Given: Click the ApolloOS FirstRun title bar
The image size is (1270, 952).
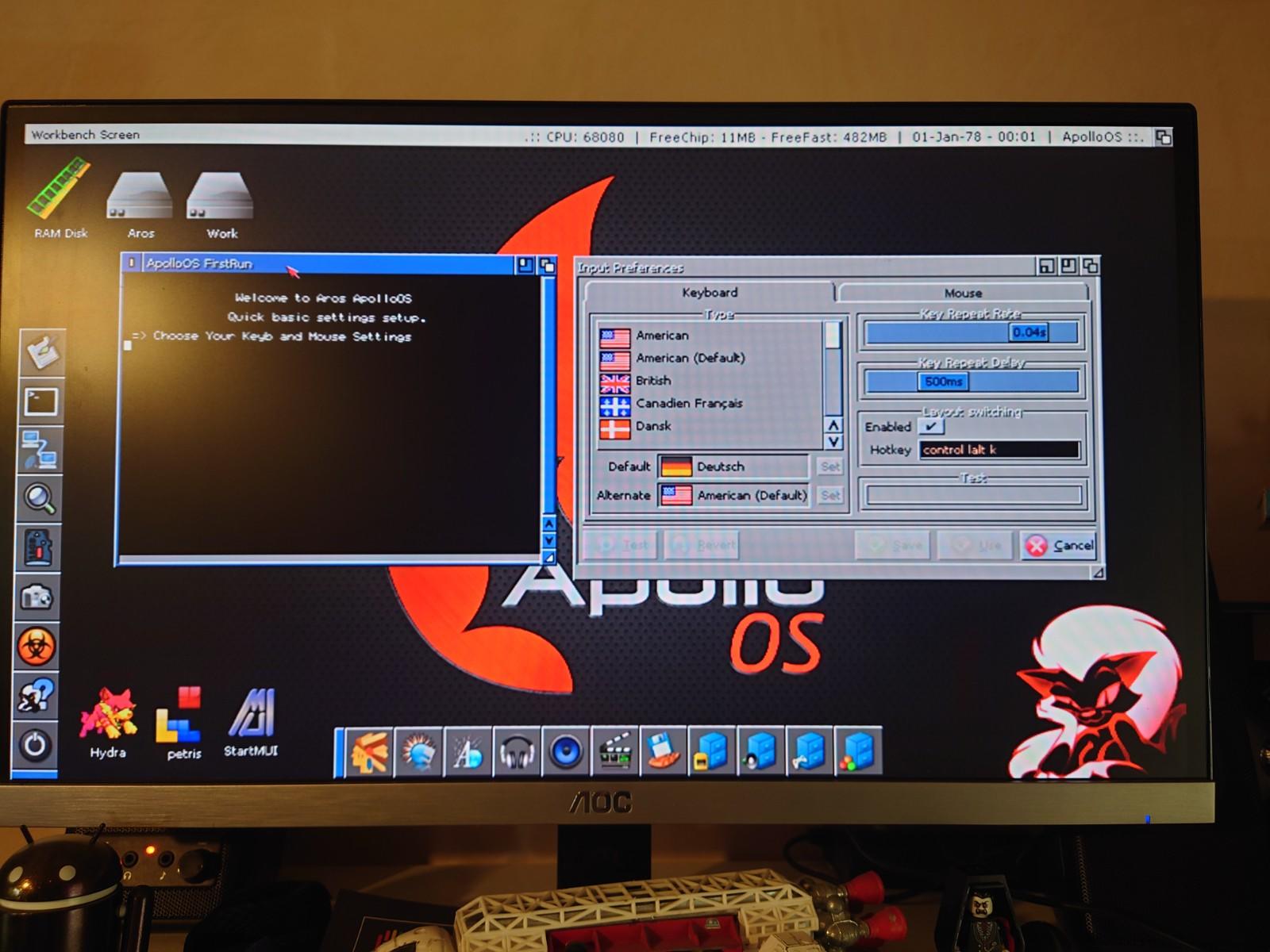Looking at the screenshot, I should click(x=327, y=263).
